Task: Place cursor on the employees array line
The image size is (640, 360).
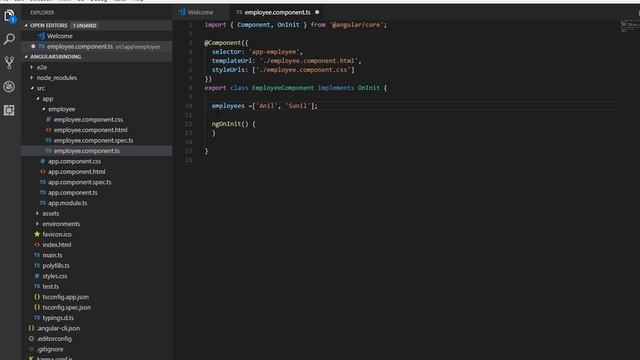Action: click(264, 106)
